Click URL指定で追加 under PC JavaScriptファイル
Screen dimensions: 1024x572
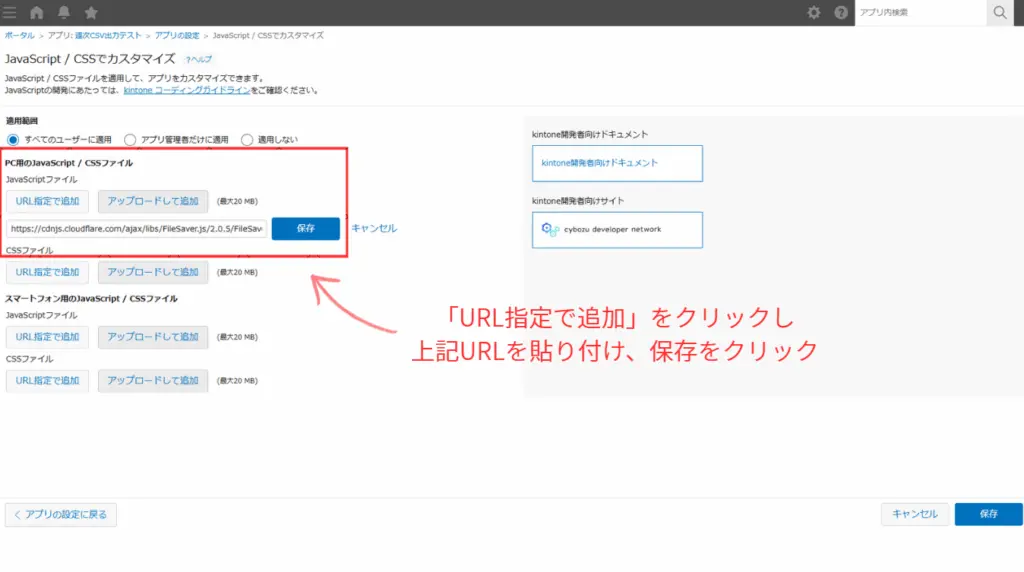point(47,201)
